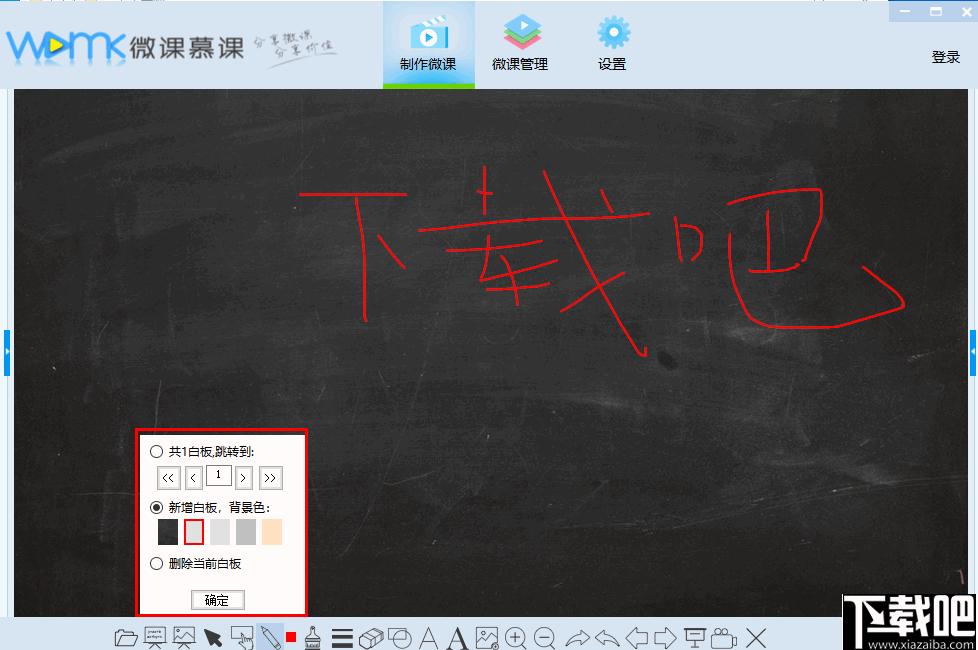978x650 pixels.
Task: Click the zoom in magnifier icon
Action: tap(515, 638)
